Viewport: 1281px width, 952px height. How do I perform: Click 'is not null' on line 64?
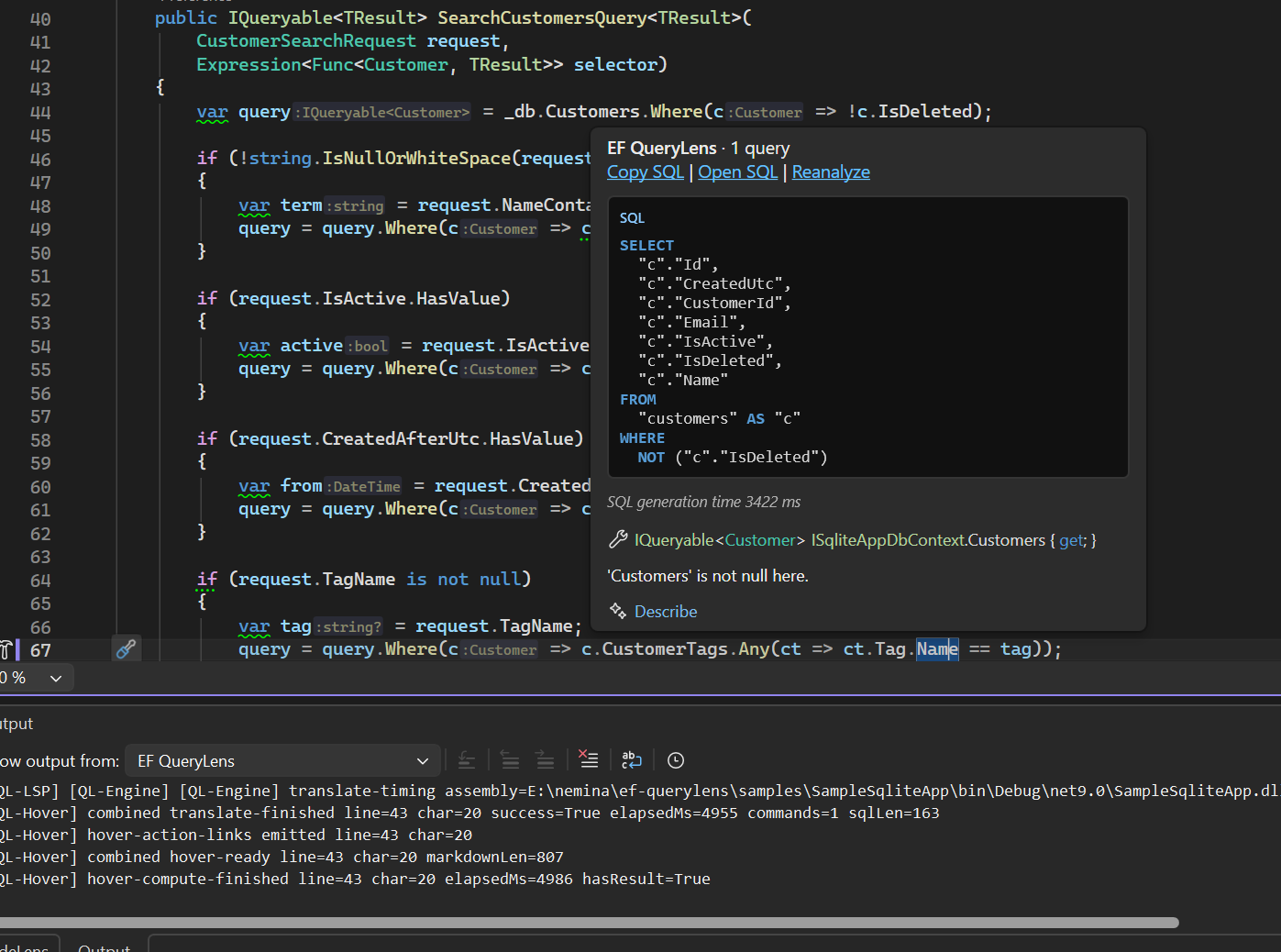(464, 579)
